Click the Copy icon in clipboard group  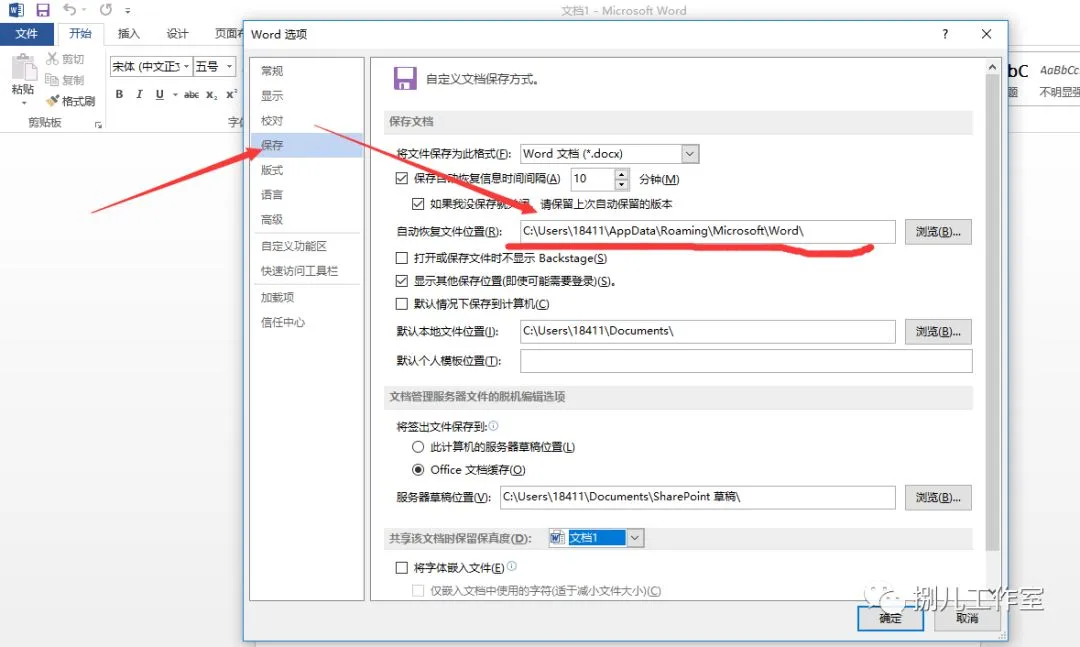(52, 80)
